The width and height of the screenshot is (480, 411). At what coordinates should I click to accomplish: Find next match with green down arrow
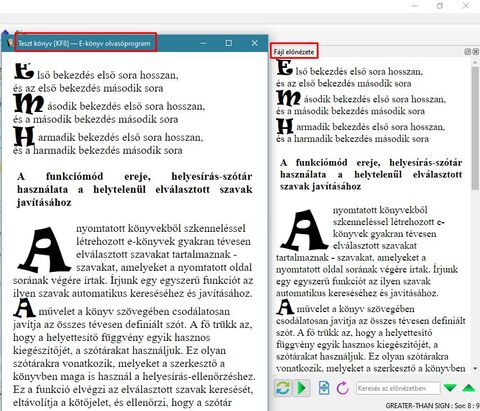[450, 388]
